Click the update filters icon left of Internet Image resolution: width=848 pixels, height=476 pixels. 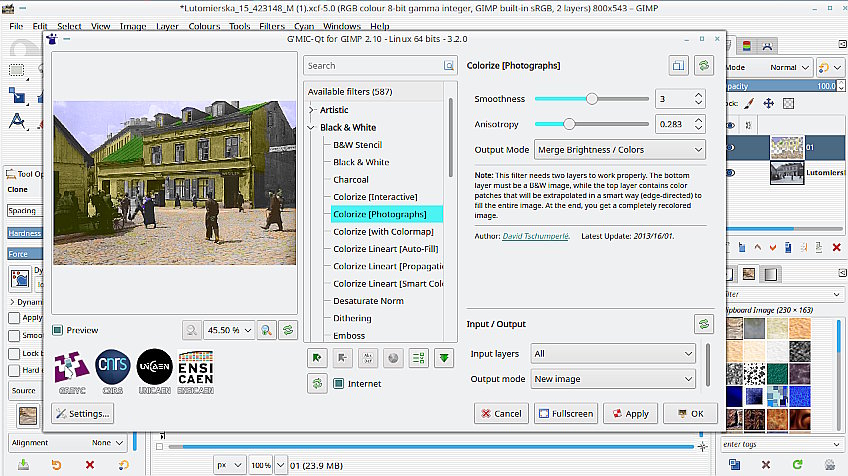point(317,383)
